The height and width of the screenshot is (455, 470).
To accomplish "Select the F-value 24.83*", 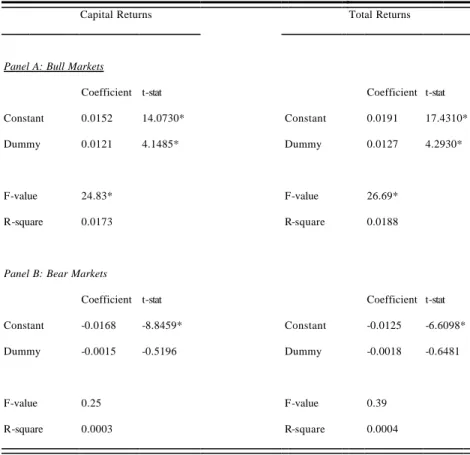I will point(97,196).
